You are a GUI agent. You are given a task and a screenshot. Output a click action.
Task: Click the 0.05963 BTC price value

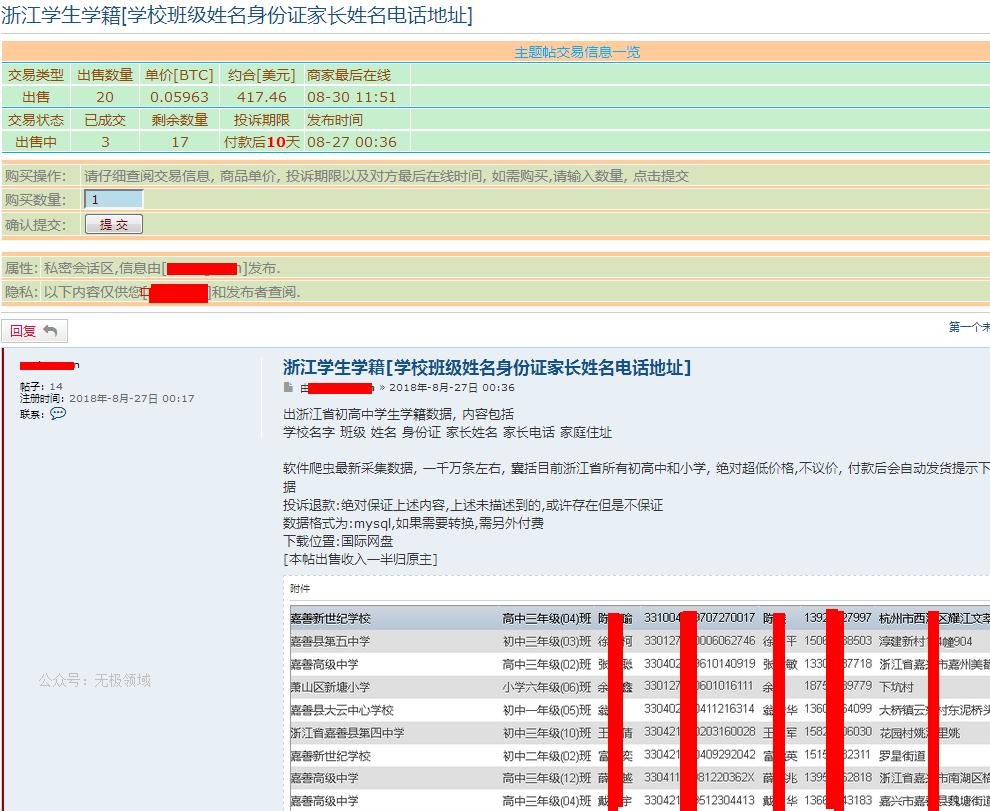(179, 97)
